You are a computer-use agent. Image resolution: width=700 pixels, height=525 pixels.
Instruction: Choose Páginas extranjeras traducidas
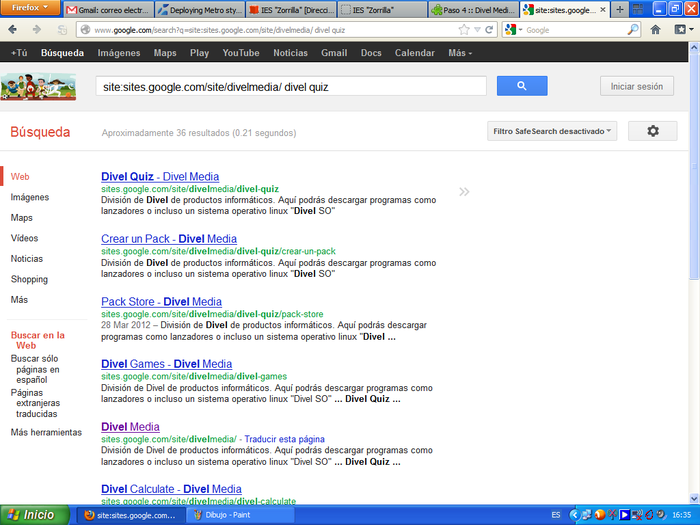[x=35, y=403]
